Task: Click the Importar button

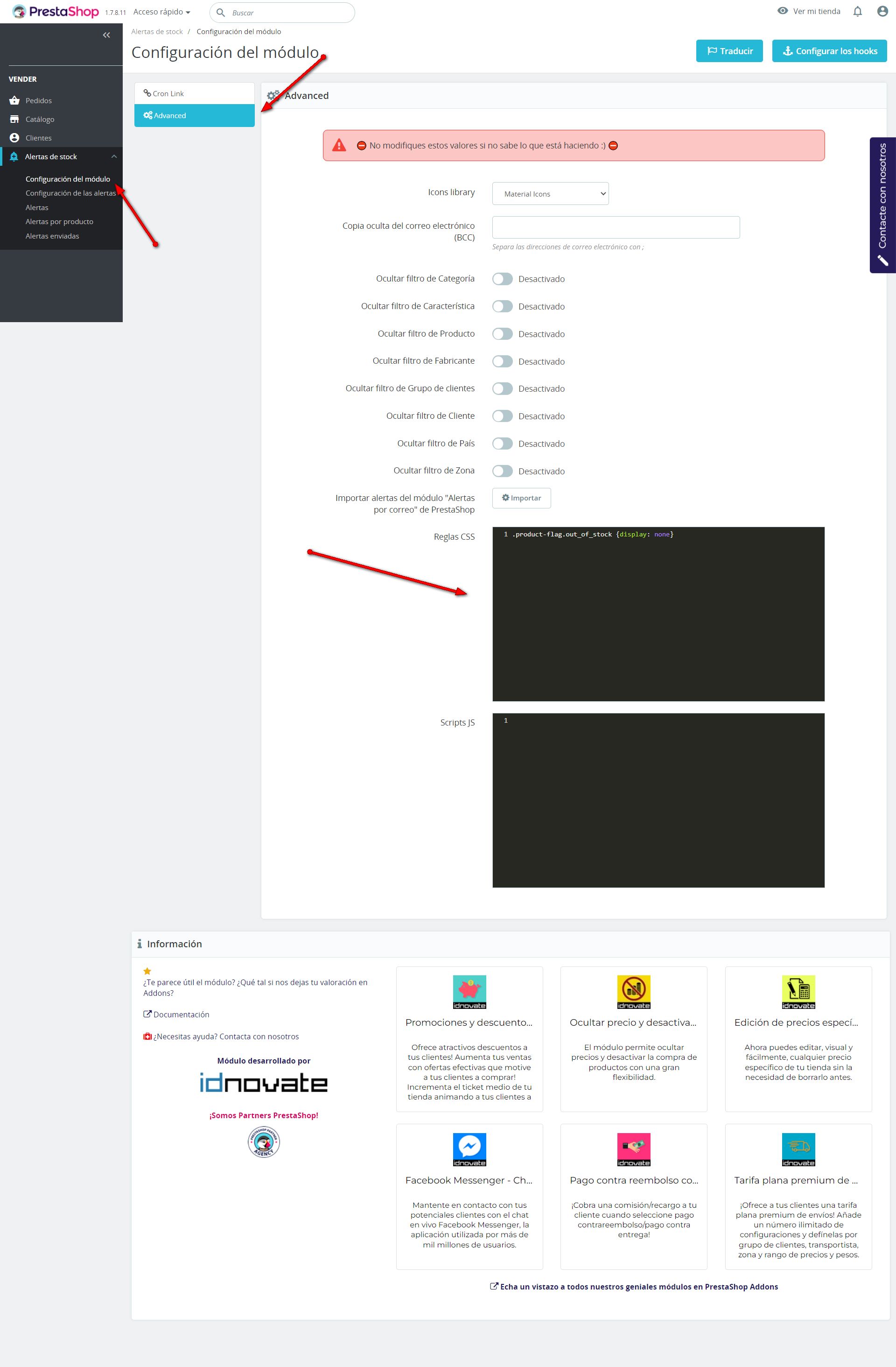Action: click(x=521, y=498)
